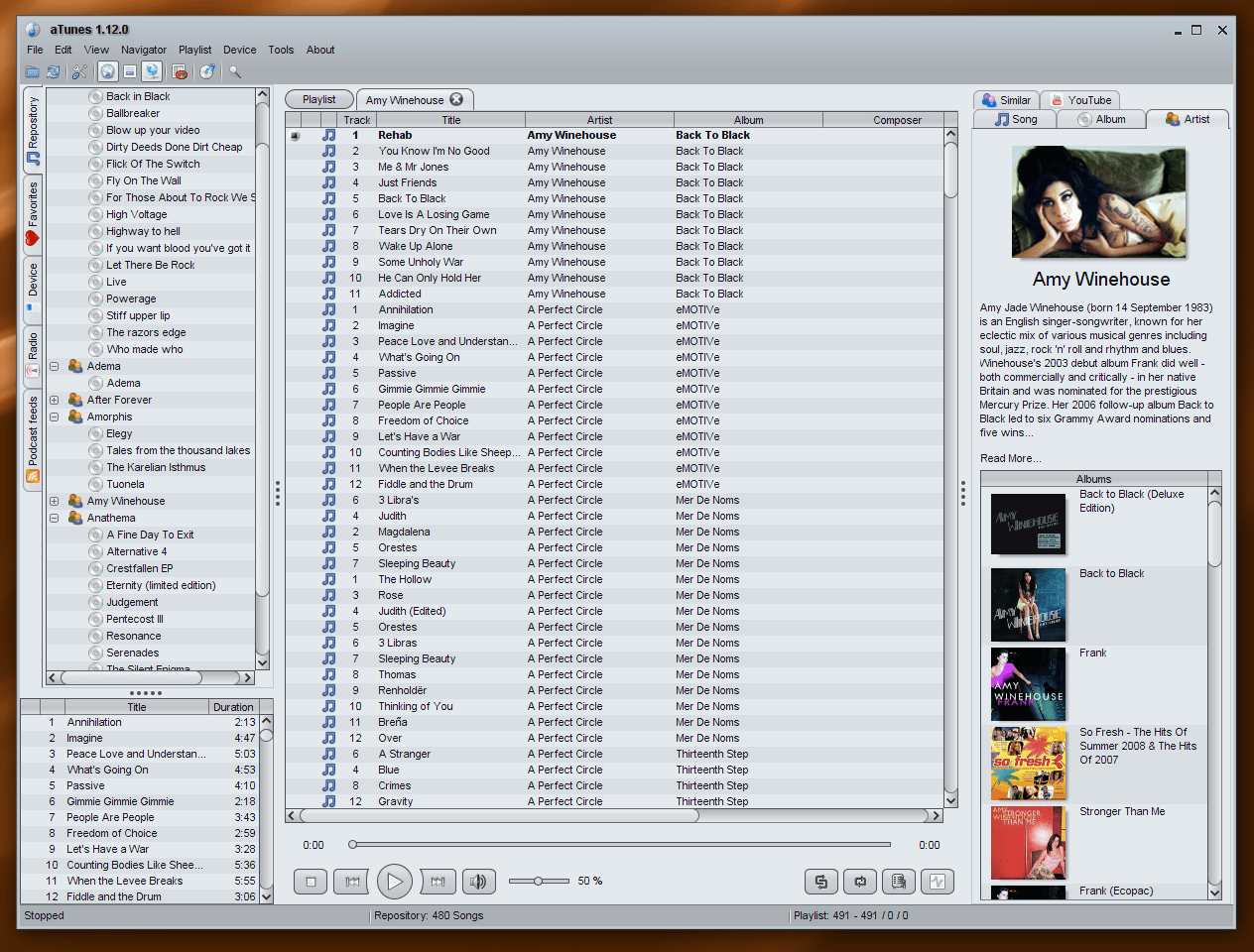
Task: Click the select repository folder icon
Action: (x=33, y=71)
